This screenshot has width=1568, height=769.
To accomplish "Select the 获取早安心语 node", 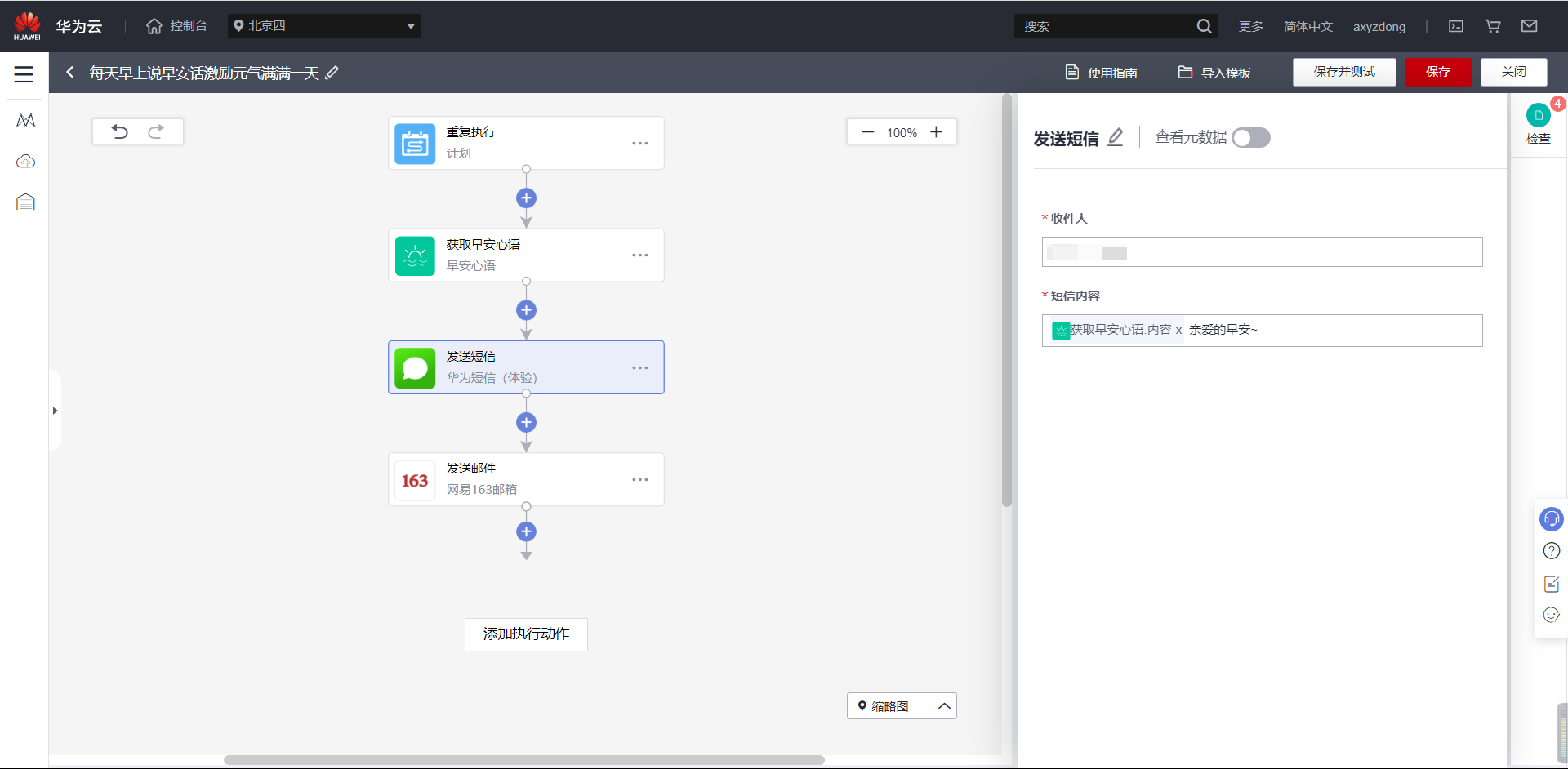I will [526, 256].
